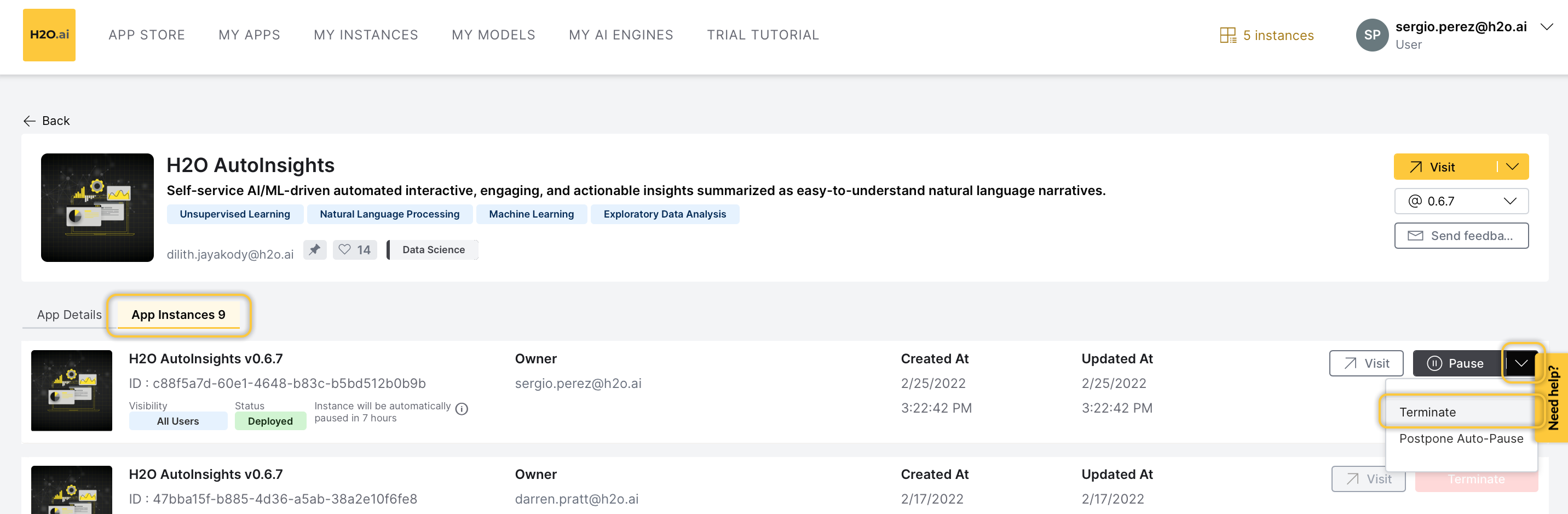Like the app with heart count 14

click(x=355, y=249)
